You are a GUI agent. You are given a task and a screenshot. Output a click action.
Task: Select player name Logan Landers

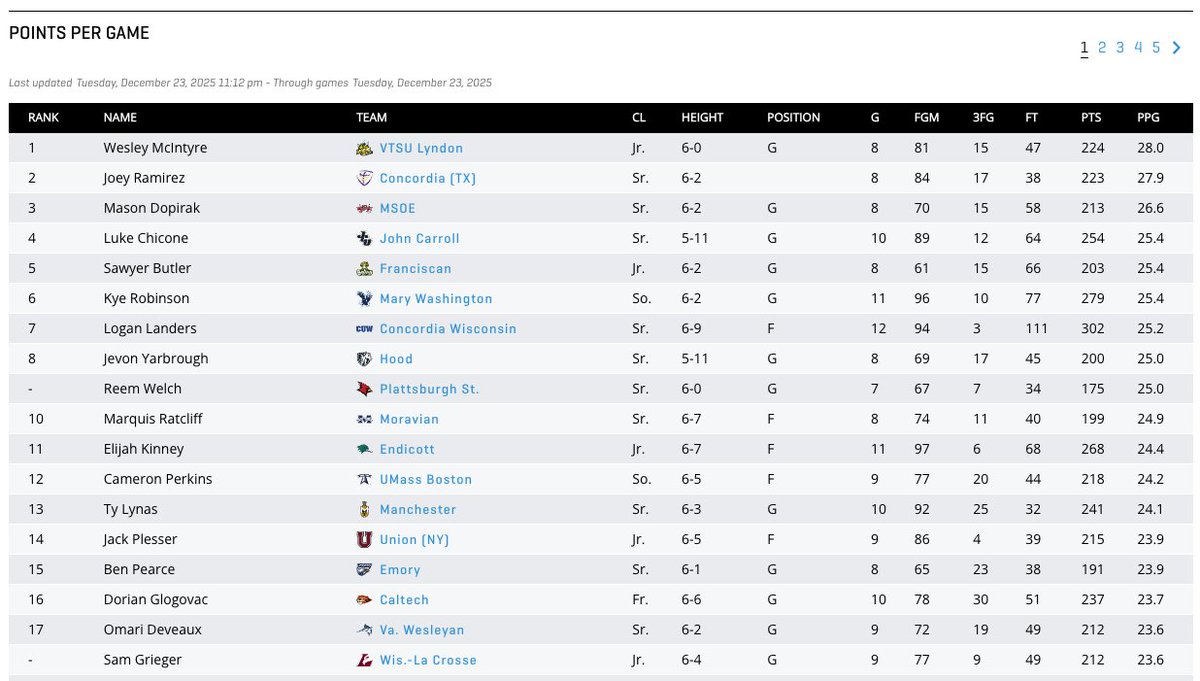(150, 328)
